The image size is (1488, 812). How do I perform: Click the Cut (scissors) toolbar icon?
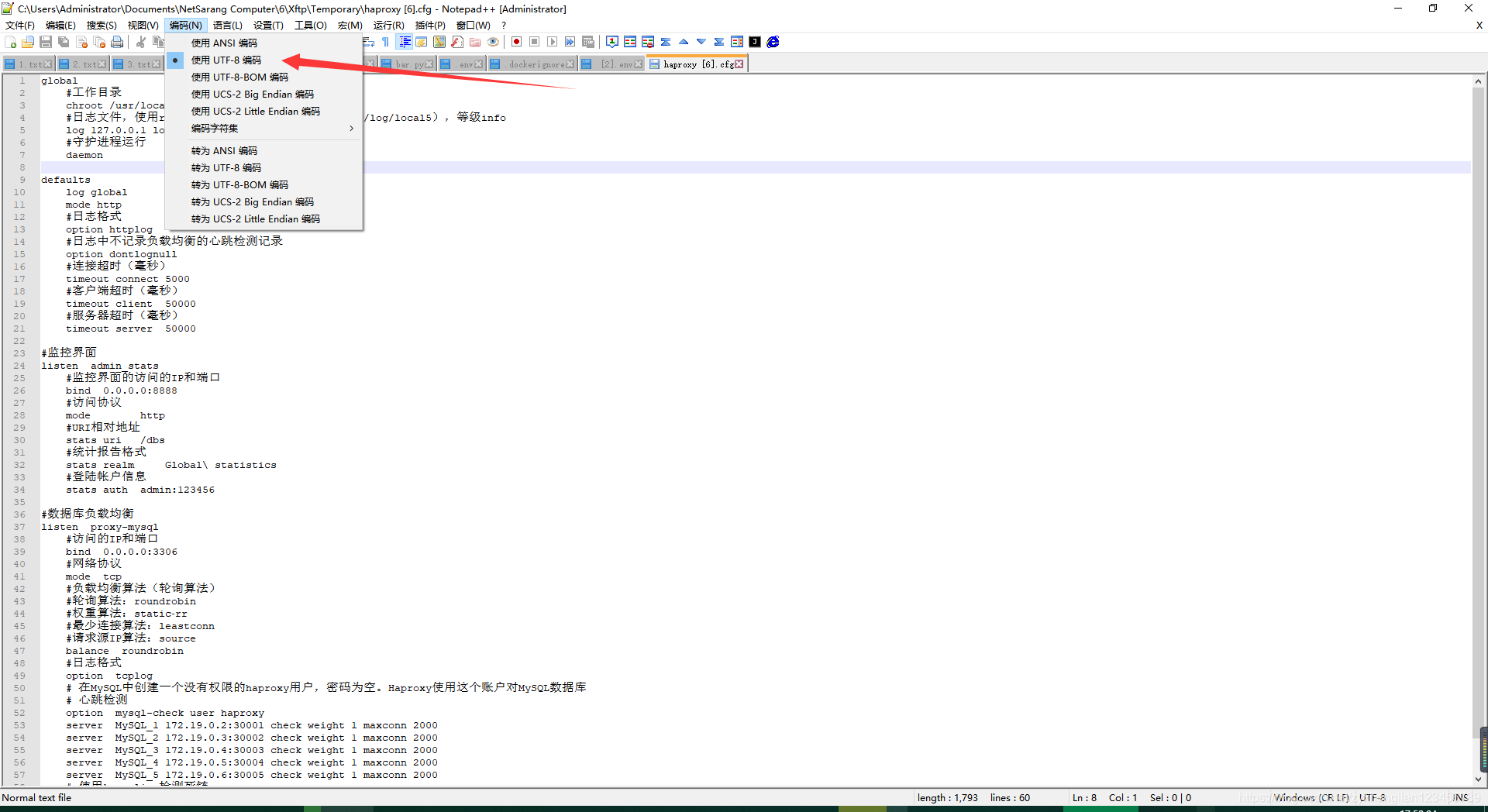coord(141,42)
